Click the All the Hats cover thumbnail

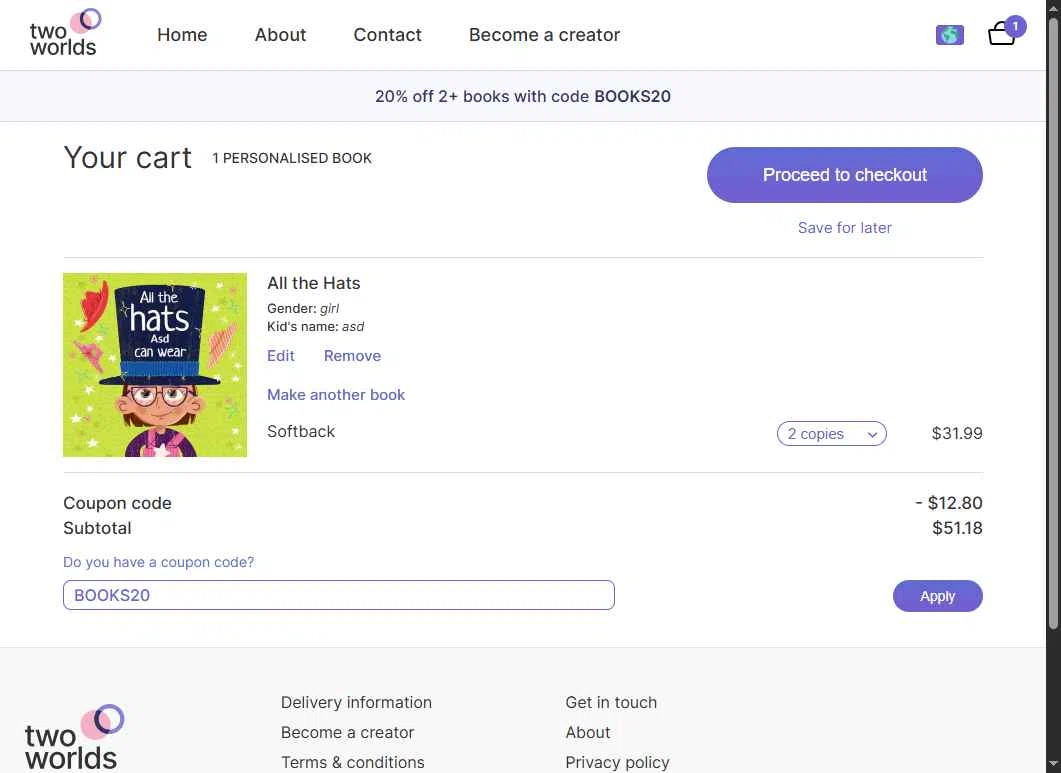tap(155, 365)
